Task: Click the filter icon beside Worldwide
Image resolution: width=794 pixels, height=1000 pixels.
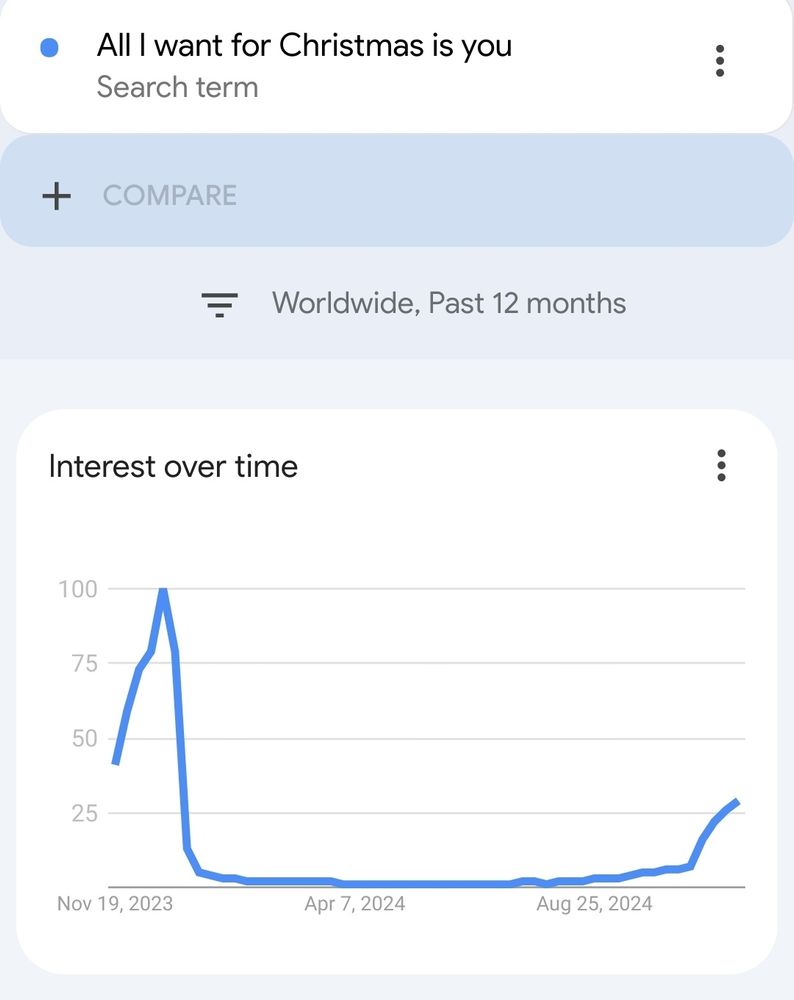Action: pyautogui.click(x=219, y=303)
